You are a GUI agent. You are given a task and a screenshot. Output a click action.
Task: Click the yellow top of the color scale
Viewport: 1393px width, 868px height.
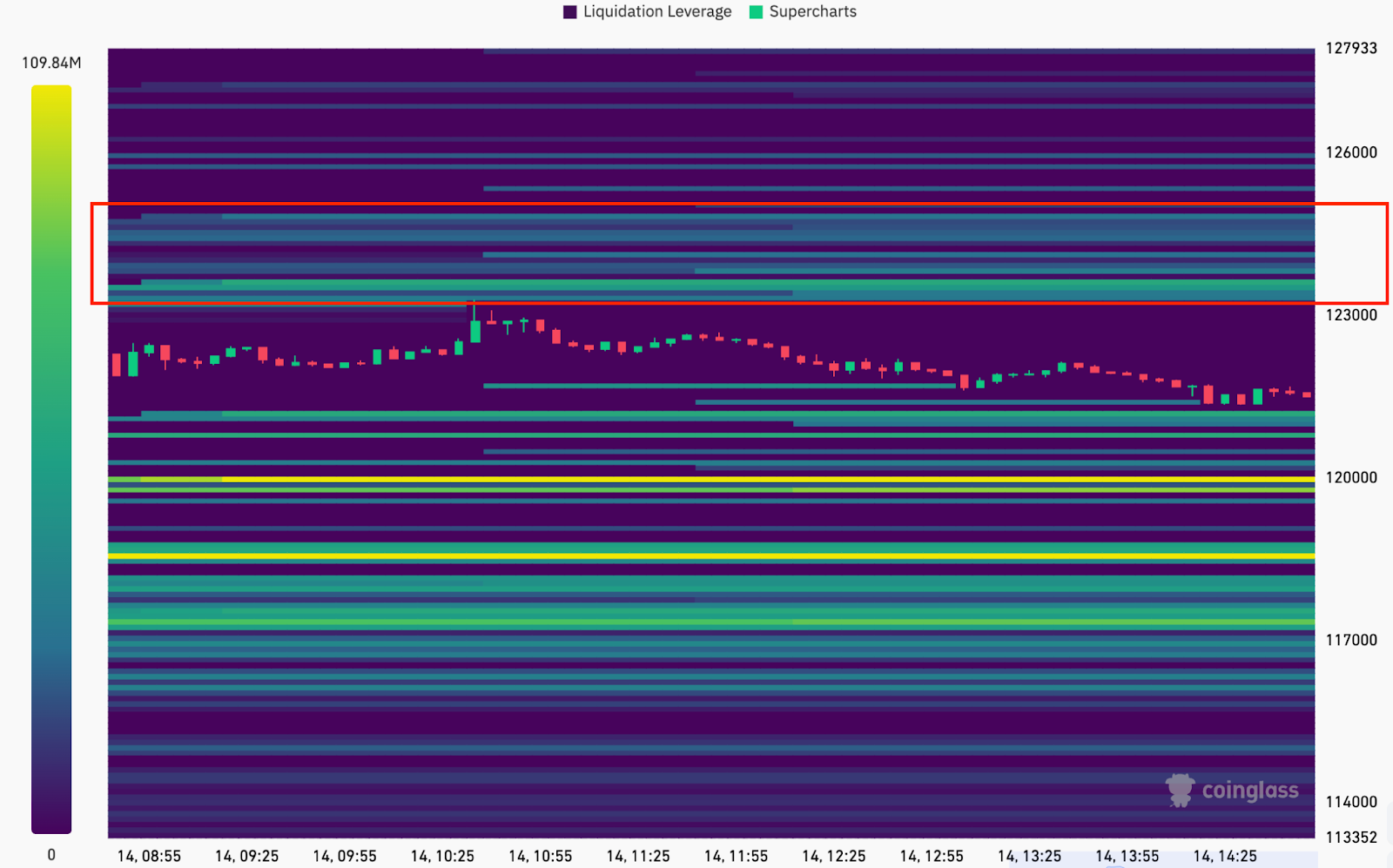pos(51,96)
